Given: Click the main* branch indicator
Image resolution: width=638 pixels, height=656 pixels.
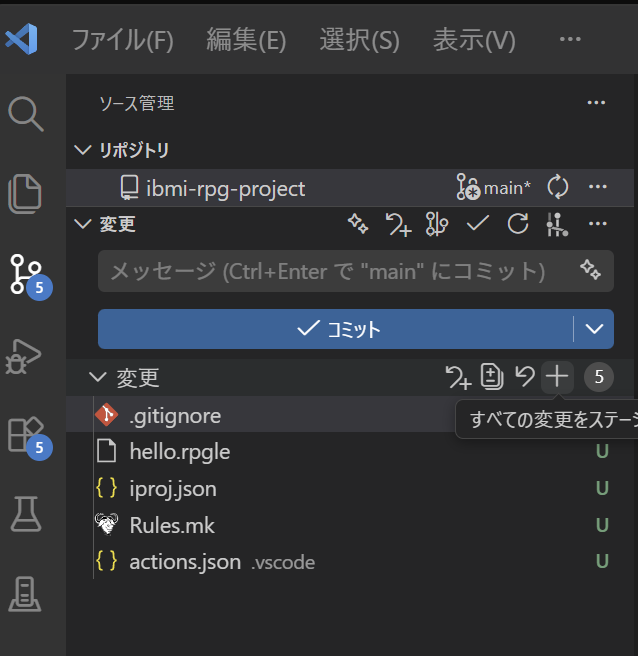Looking at the screenshot, I should tap(495, 188).
